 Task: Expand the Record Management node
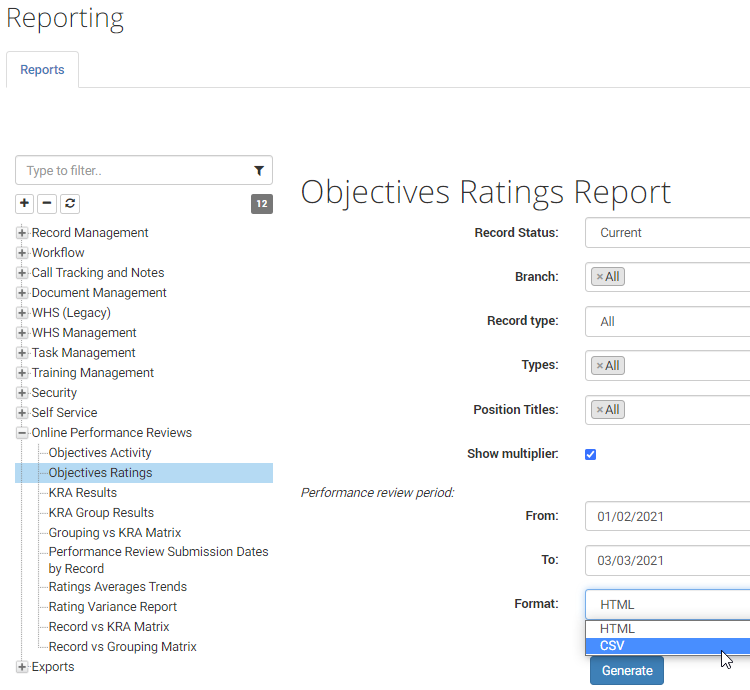click(22, 233)
